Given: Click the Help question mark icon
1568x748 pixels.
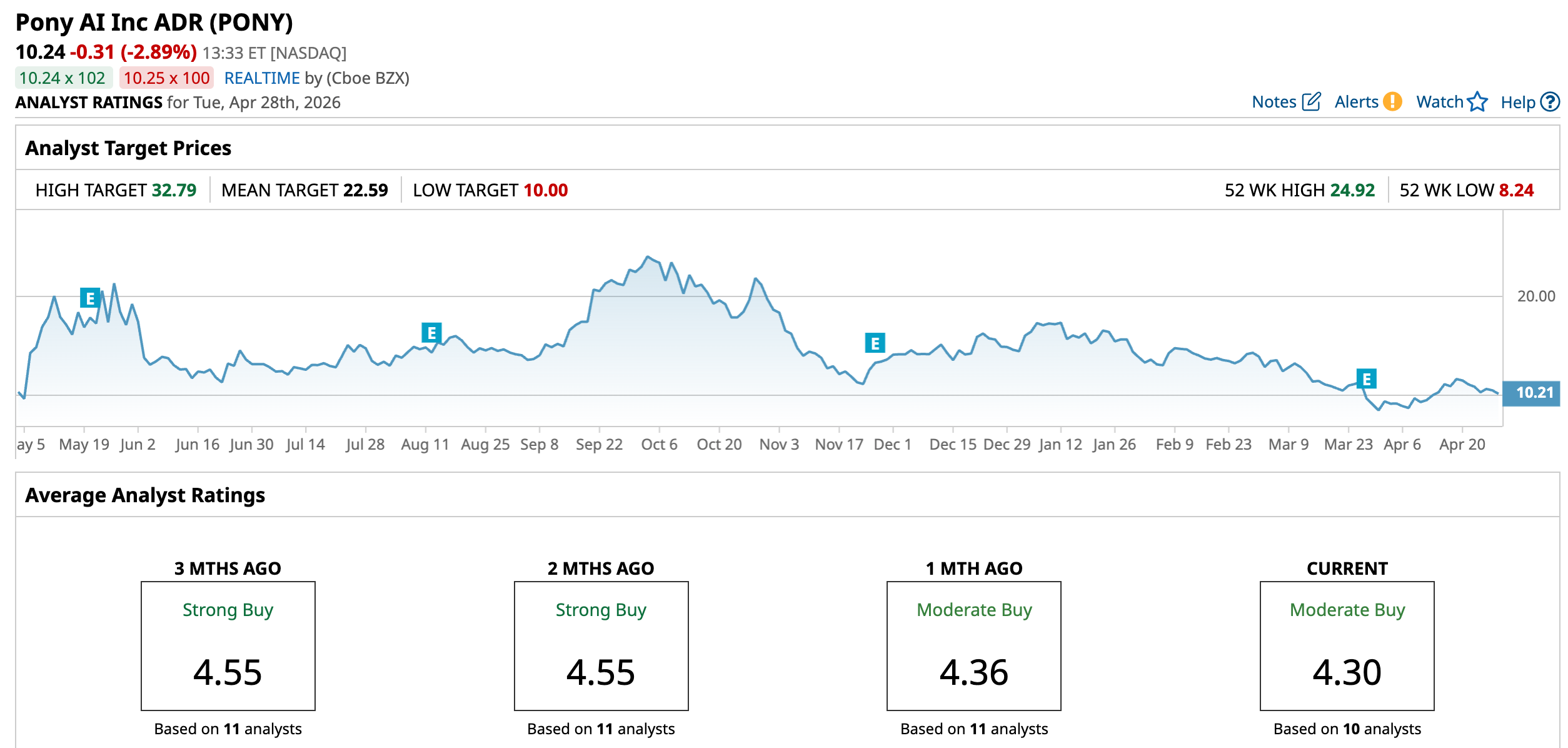Looking at the screenshot, I should click(1550, 101).
